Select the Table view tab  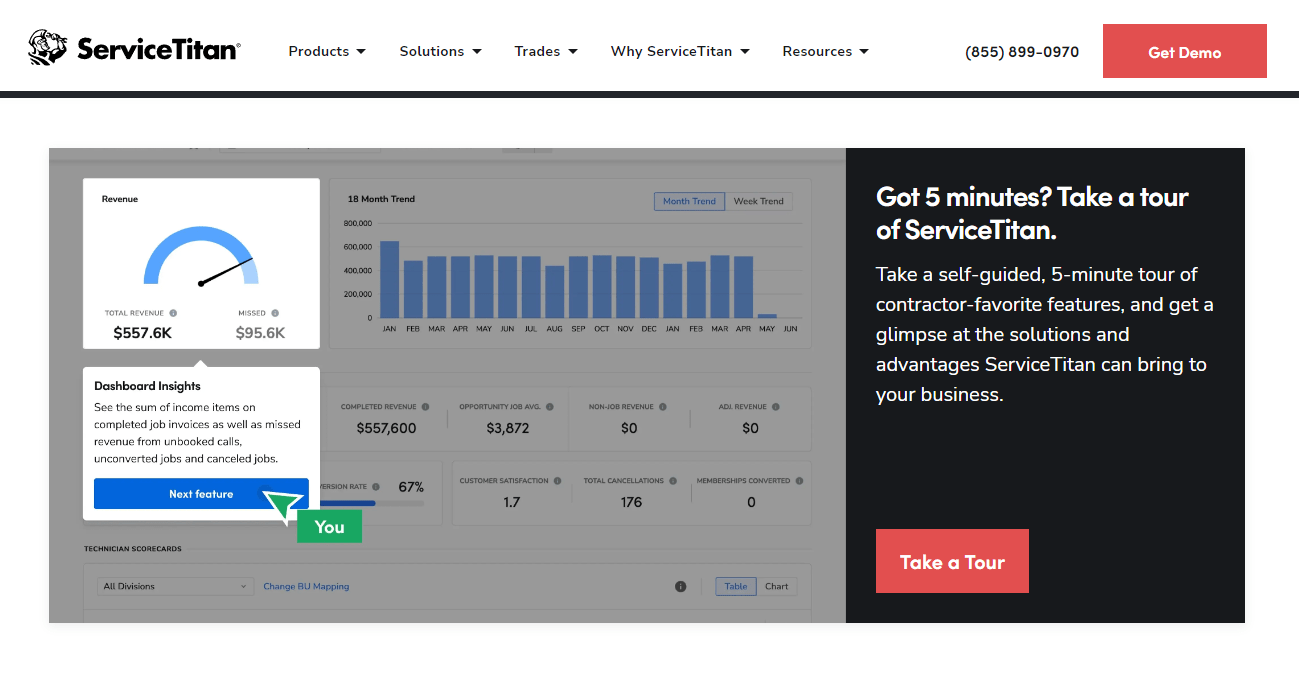736,586
